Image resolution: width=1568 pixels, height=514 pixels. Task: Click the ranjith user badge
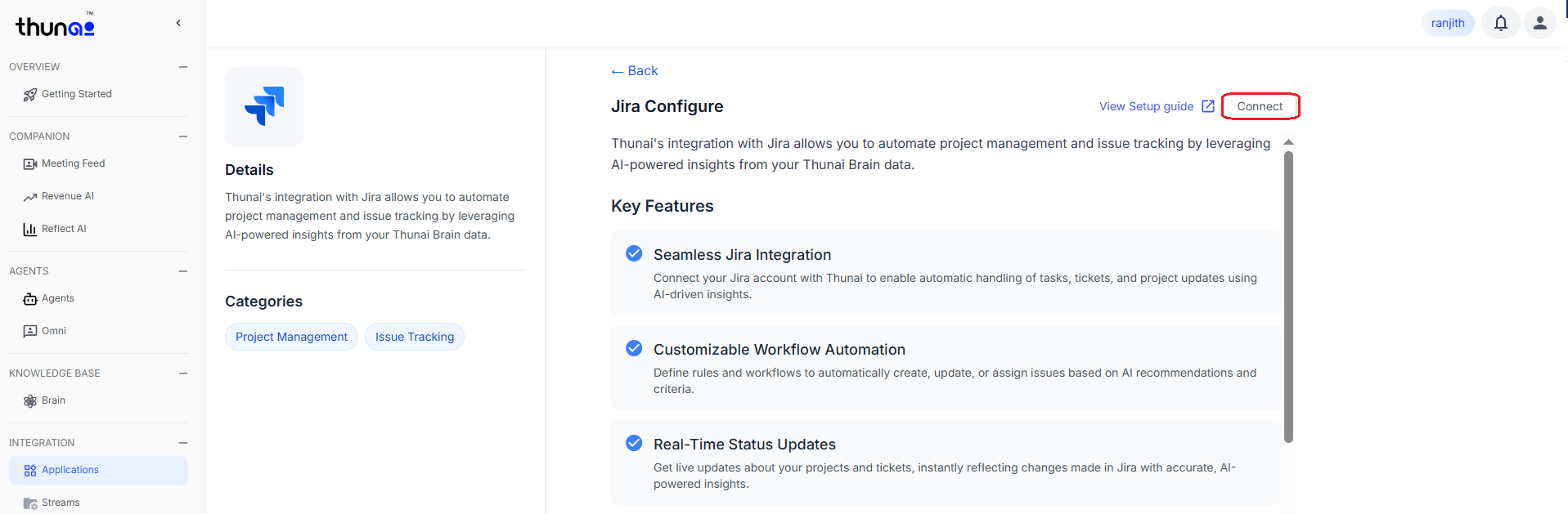[1448, 23]
